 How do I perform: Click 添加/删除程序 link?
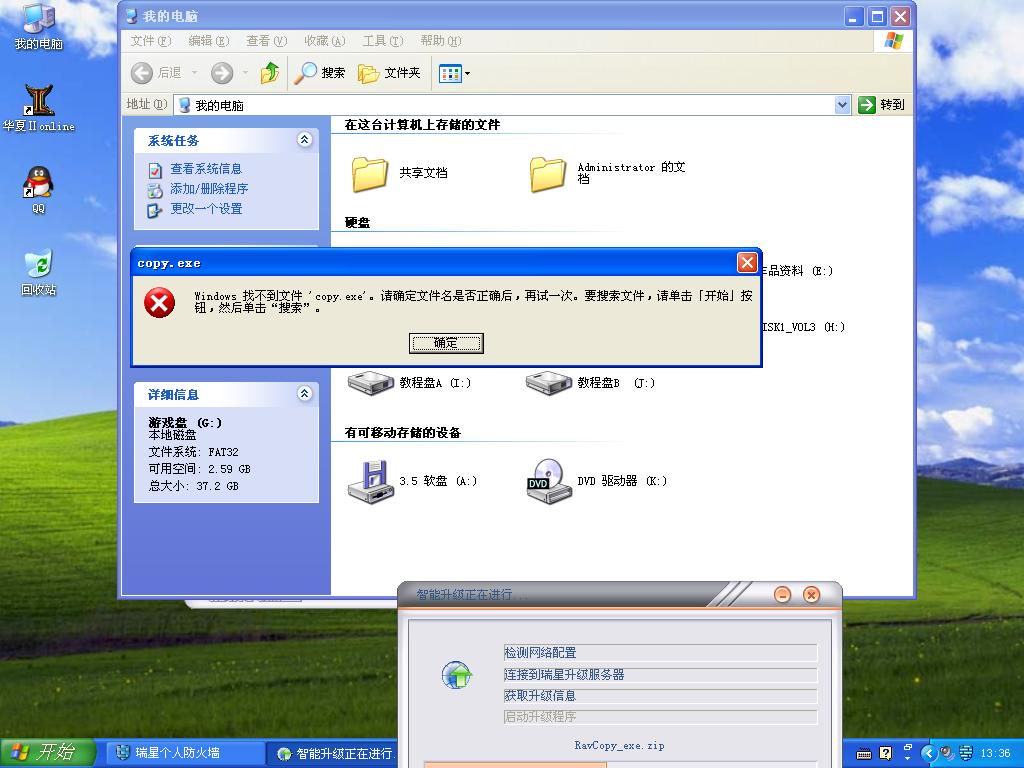click(x=209, y=189)
